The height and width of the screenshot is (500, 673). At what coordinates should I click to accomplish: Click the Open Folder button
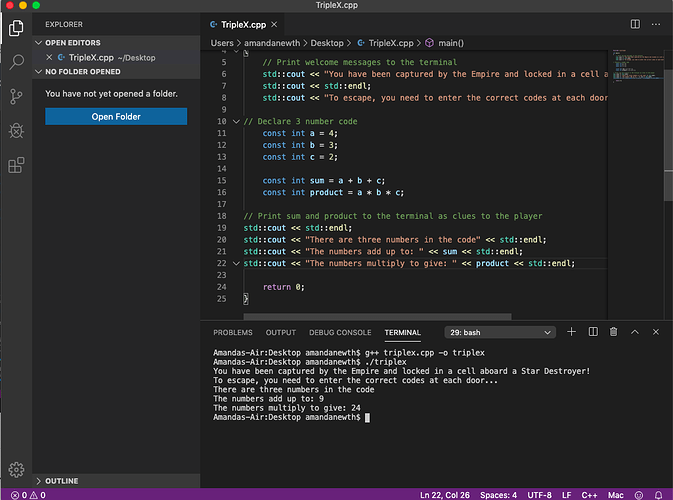pyautogui.click(x=116, y=116)
